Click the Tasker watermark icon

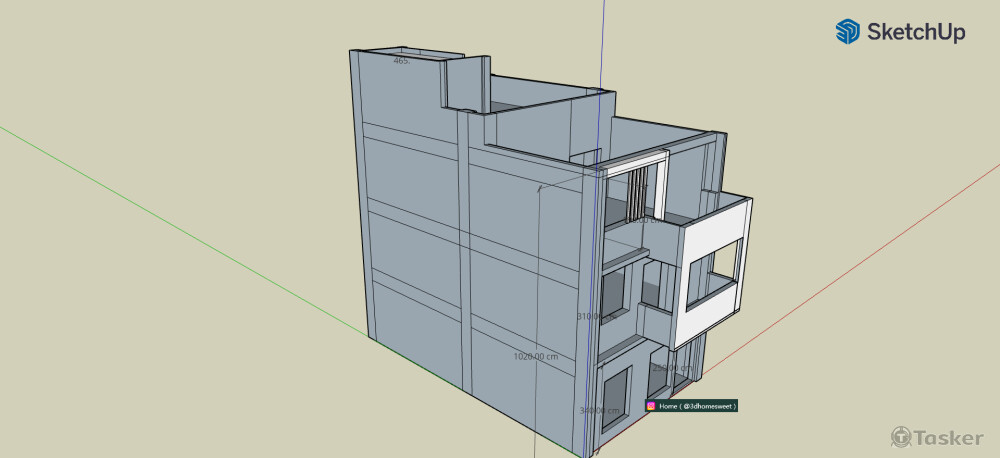pos(900,436)
